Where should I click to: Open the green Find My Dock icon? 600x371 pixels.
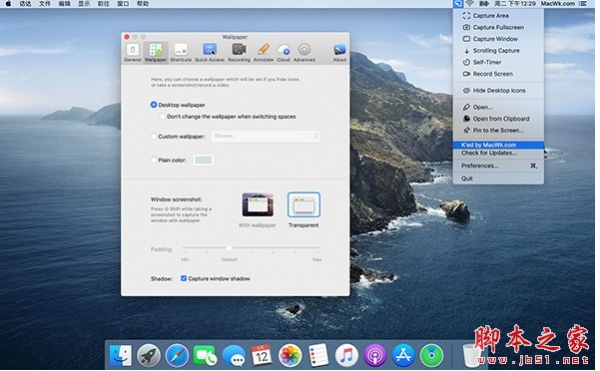point(432,355)
